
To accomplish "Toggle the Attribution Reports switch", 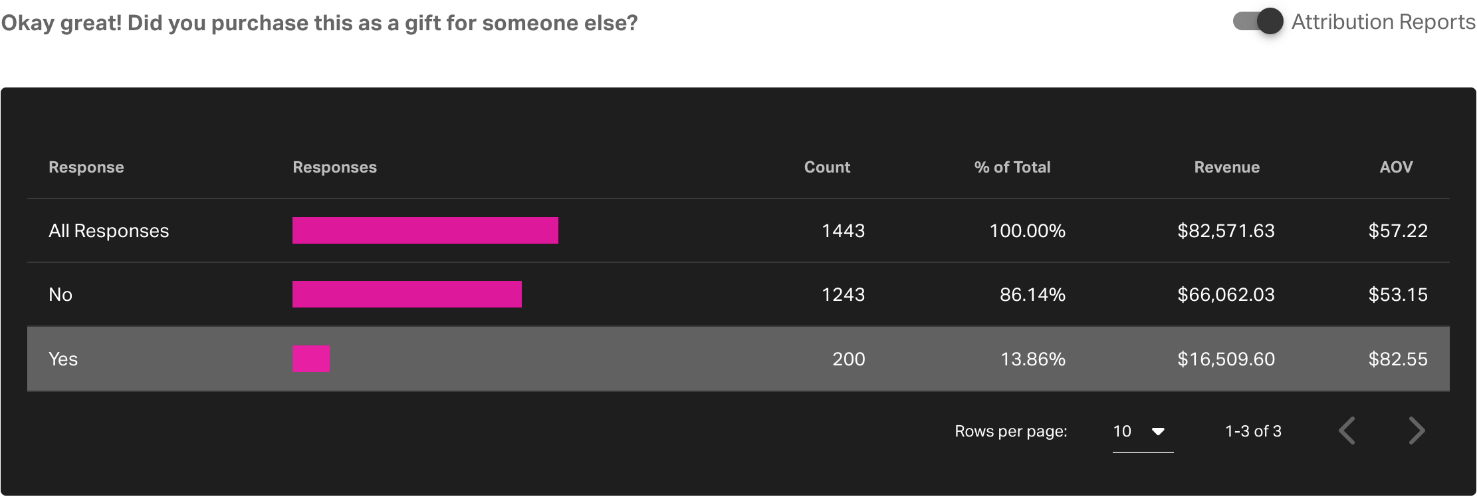I will (x=1258, y=21).
